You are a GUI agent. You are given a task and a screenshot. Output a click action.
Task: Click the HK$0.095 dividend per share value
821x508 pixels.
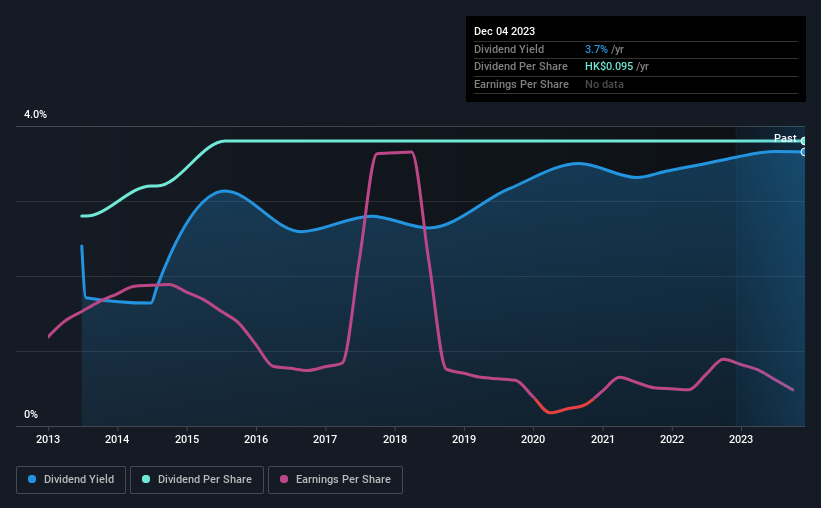click(609, 67)
